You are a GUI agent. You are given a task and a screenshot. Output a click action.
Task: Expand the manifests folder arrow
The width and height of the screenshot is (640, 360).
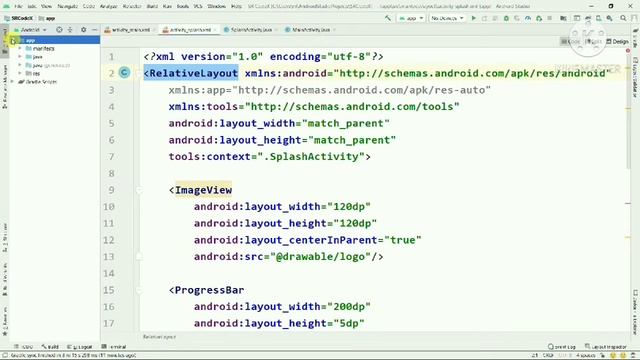click(x=20, y=49)
